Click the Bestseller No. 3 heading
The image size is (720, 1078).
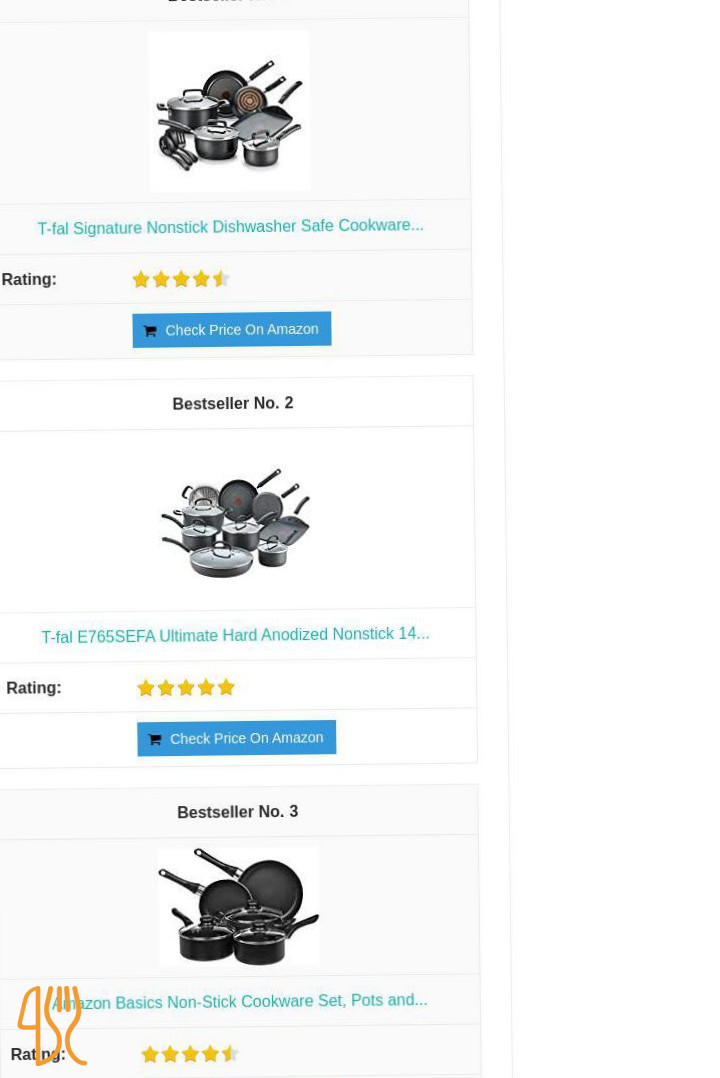click(237, 811)
